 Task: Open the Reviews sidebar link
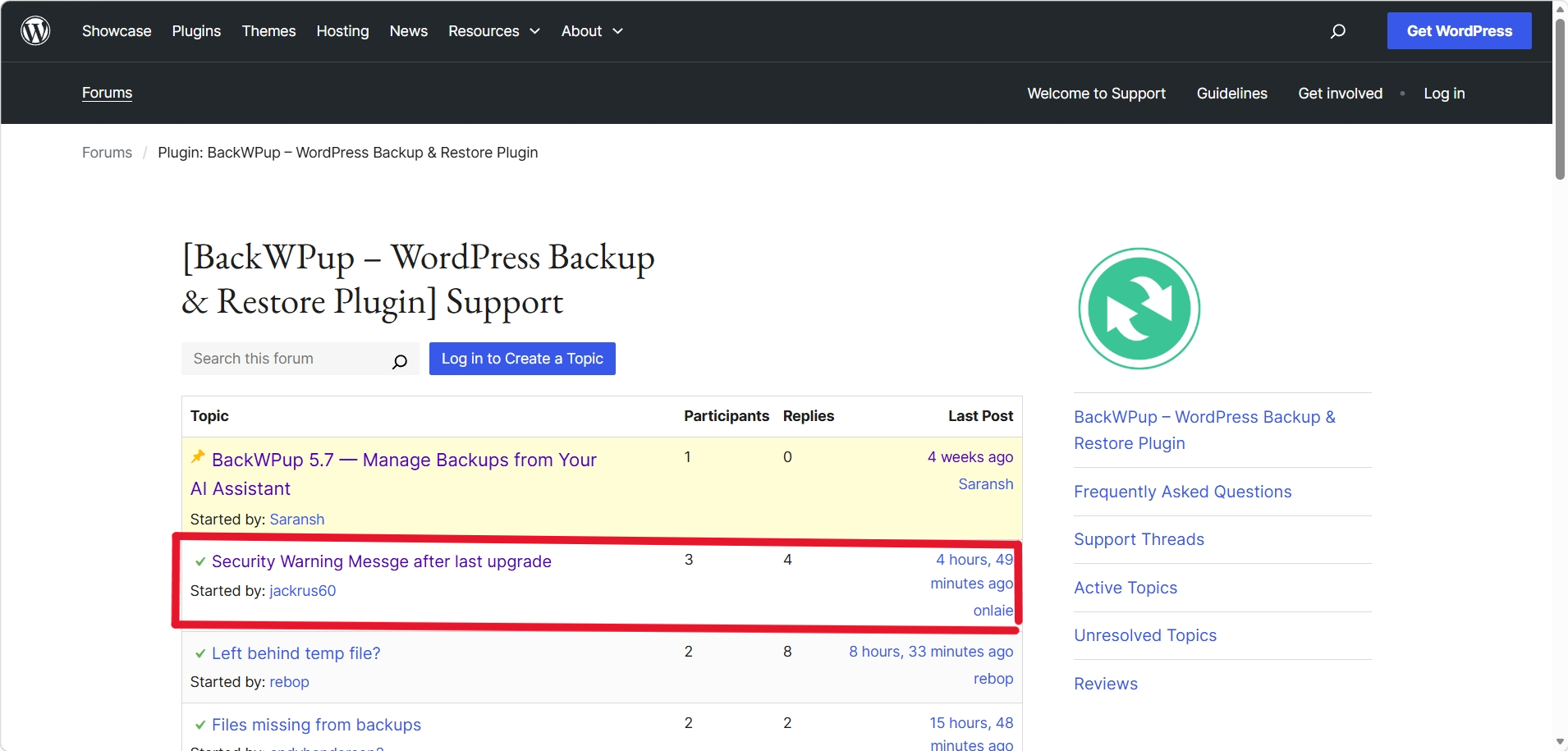[1106, 684]
